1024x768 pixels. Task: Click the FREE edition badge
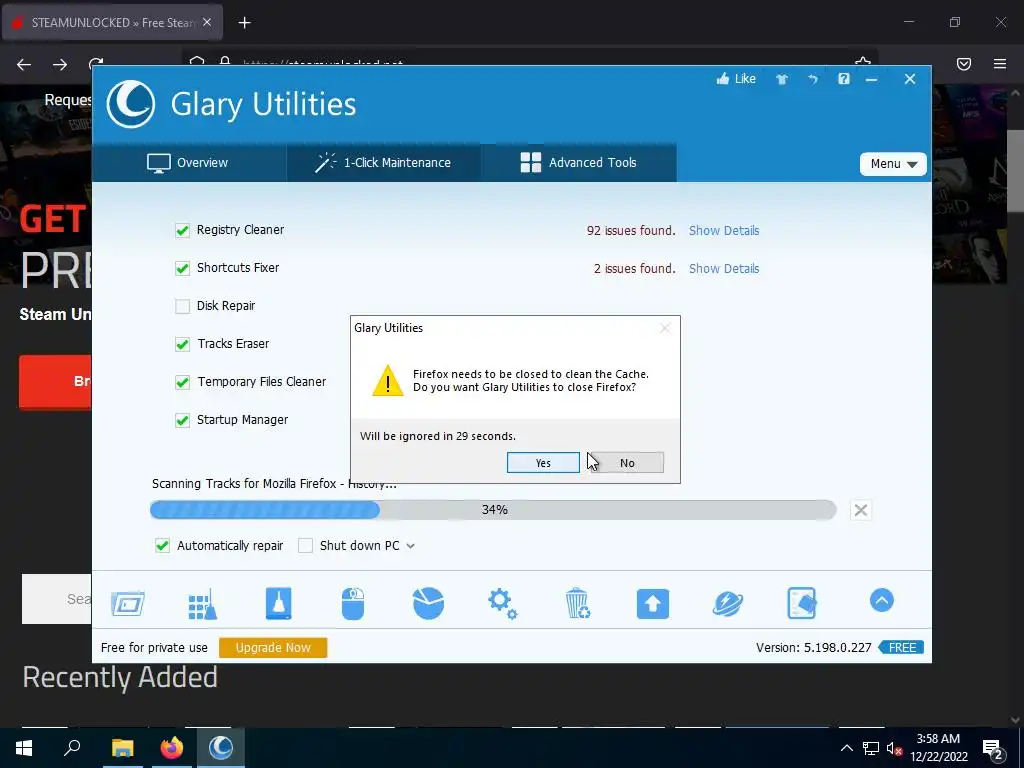pos(901,647)
